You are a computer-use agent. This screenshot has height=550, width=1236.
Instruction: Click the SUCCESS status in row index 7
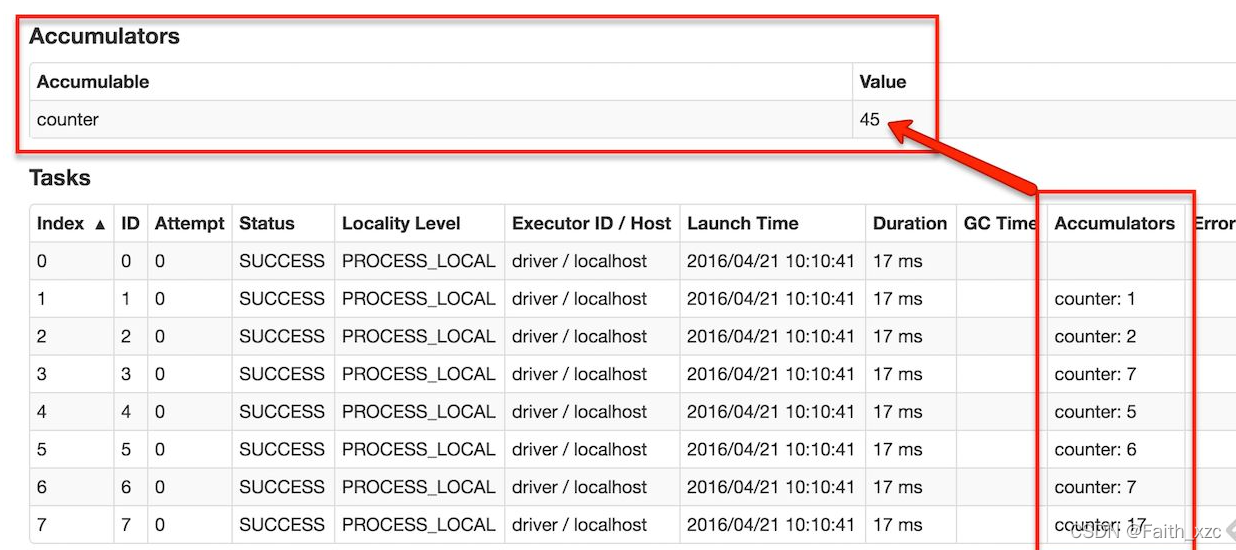tap(282, 525)
